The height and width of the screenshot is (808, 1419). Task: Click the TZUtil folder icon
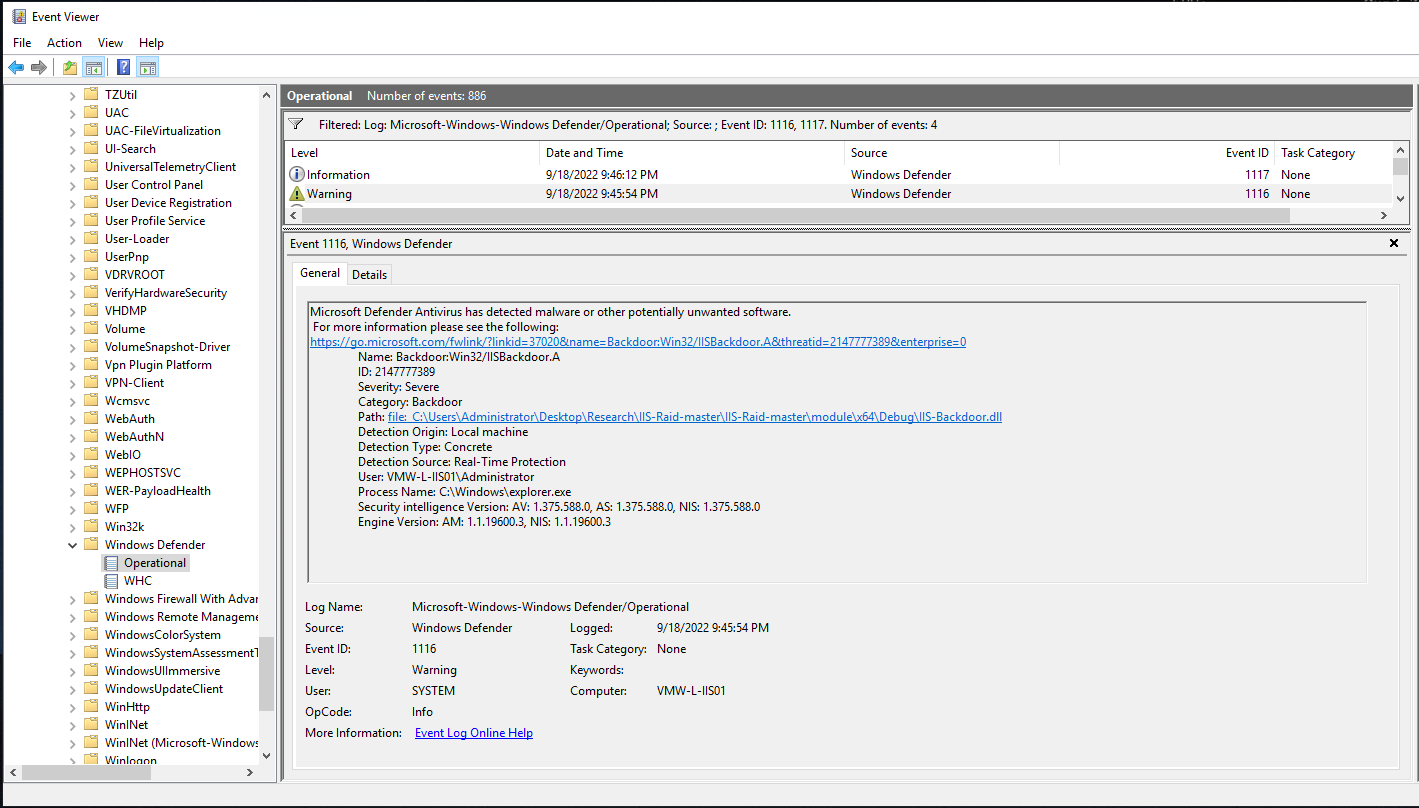[91, 95]
